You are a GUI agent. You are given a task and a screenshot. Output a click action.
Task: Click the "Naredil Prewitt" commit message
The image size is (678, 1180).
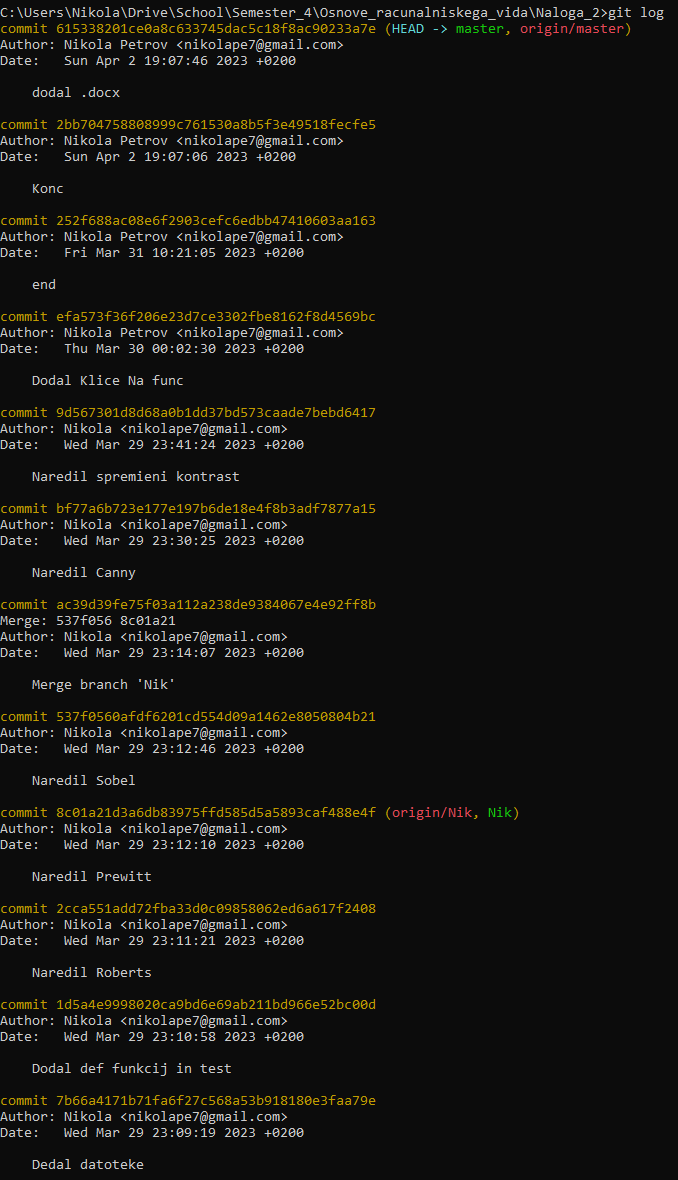click(92, 877)
